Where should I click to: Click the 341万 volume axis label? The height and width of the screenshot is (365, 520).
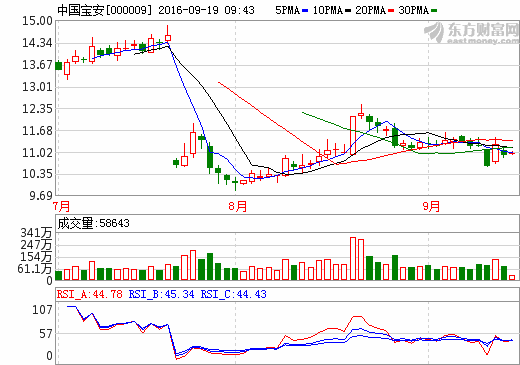36,233
